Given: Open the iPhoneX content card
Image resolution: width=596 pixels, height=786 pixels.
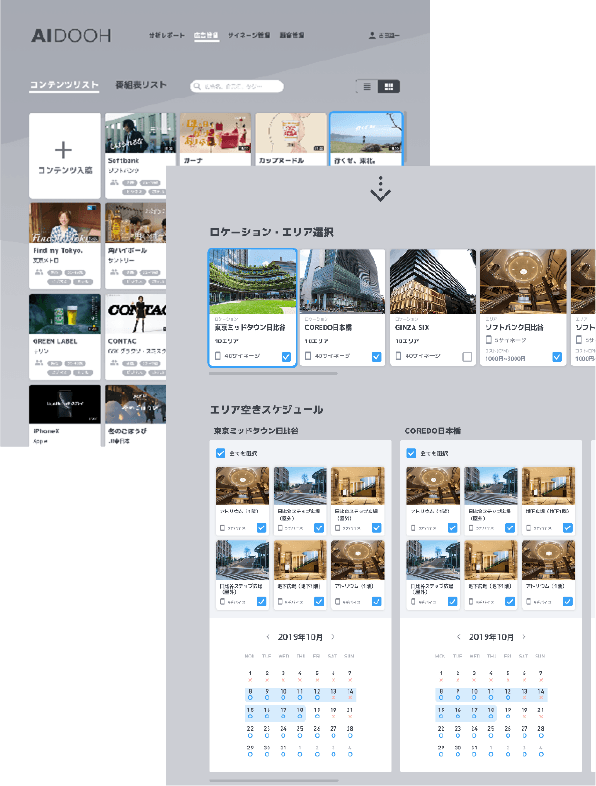Looking at the screenshot, I should [65, 416].
